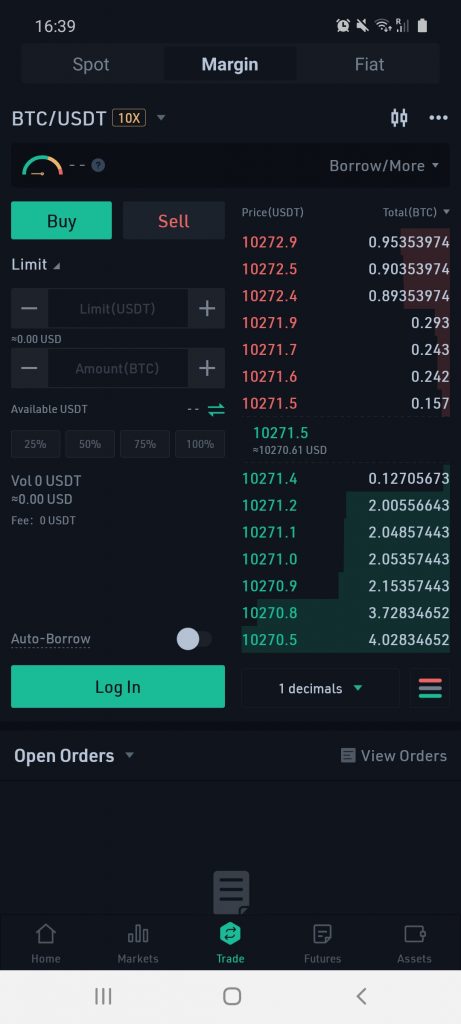Image resolution: width=461 pixels, height=1024 pixels.
Task: Open the 1 decimals precision dropdown
Action: (321, 688)
